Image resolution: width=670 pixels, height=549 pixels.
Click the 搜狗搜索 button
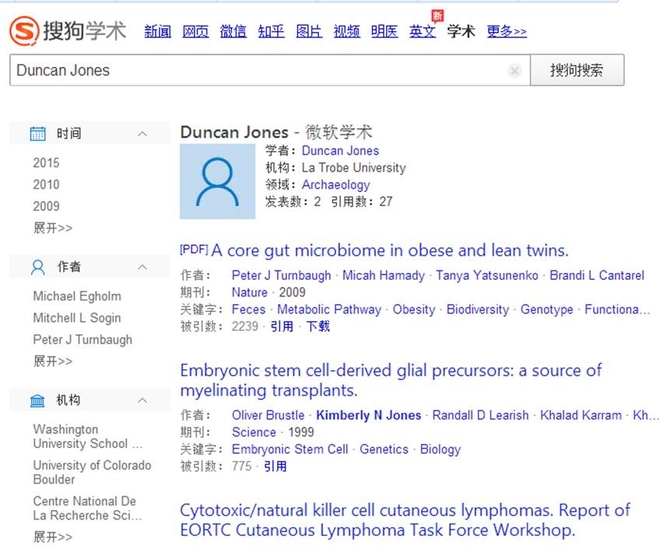pyautogui.click(x=577, y=70)
